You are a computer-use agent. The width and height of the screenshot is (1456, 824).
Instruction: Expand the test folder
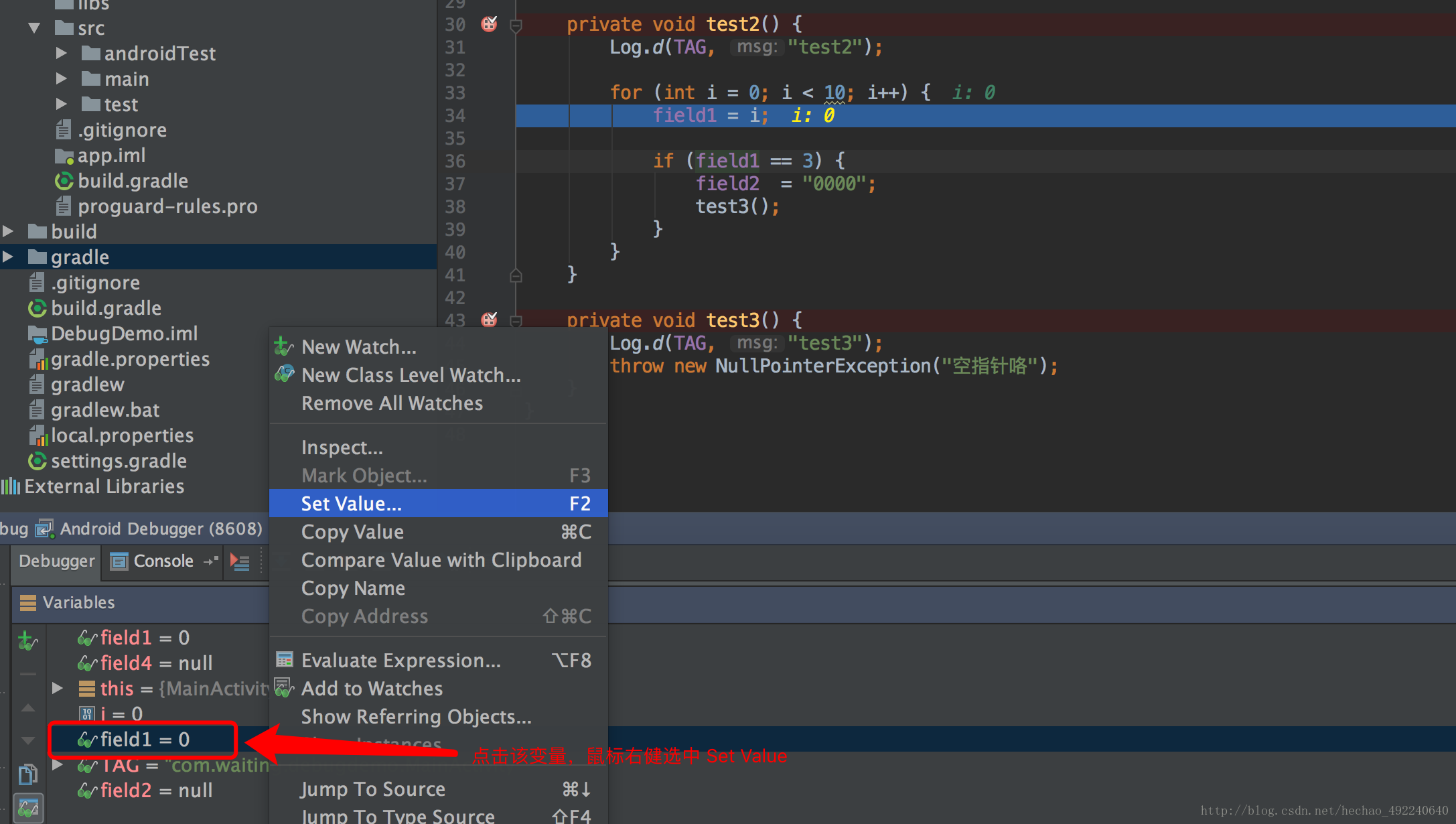[x=61, y=104]
